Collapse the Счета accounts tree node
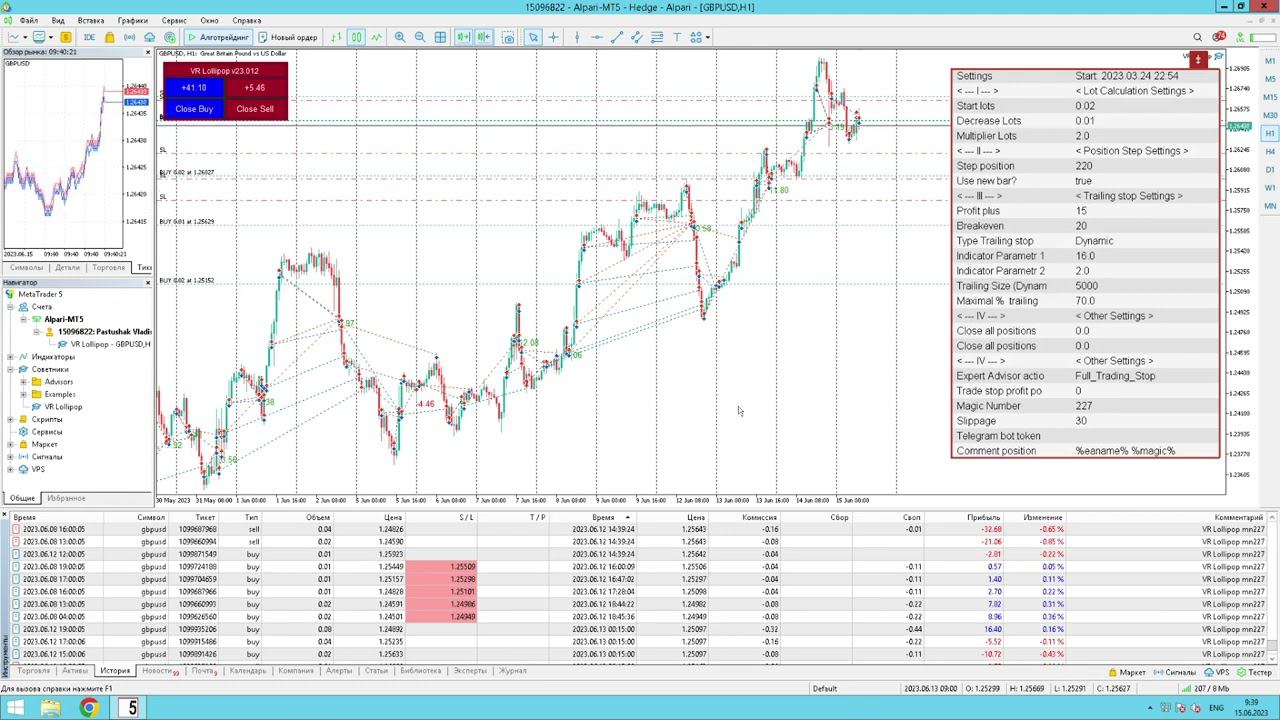The width and height of the screenshot is (1280, 720). pos(11,307)
